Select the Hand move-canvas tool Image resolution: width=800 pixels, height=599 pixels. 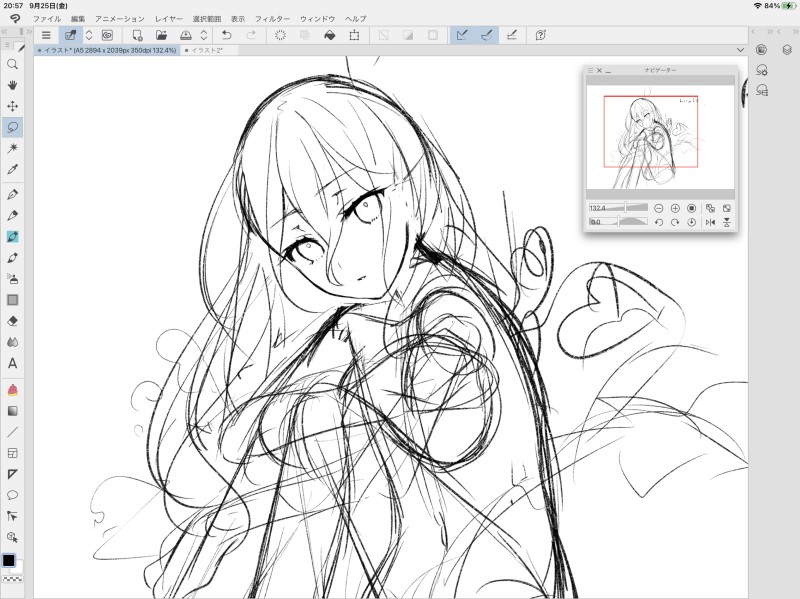(13, 85)
